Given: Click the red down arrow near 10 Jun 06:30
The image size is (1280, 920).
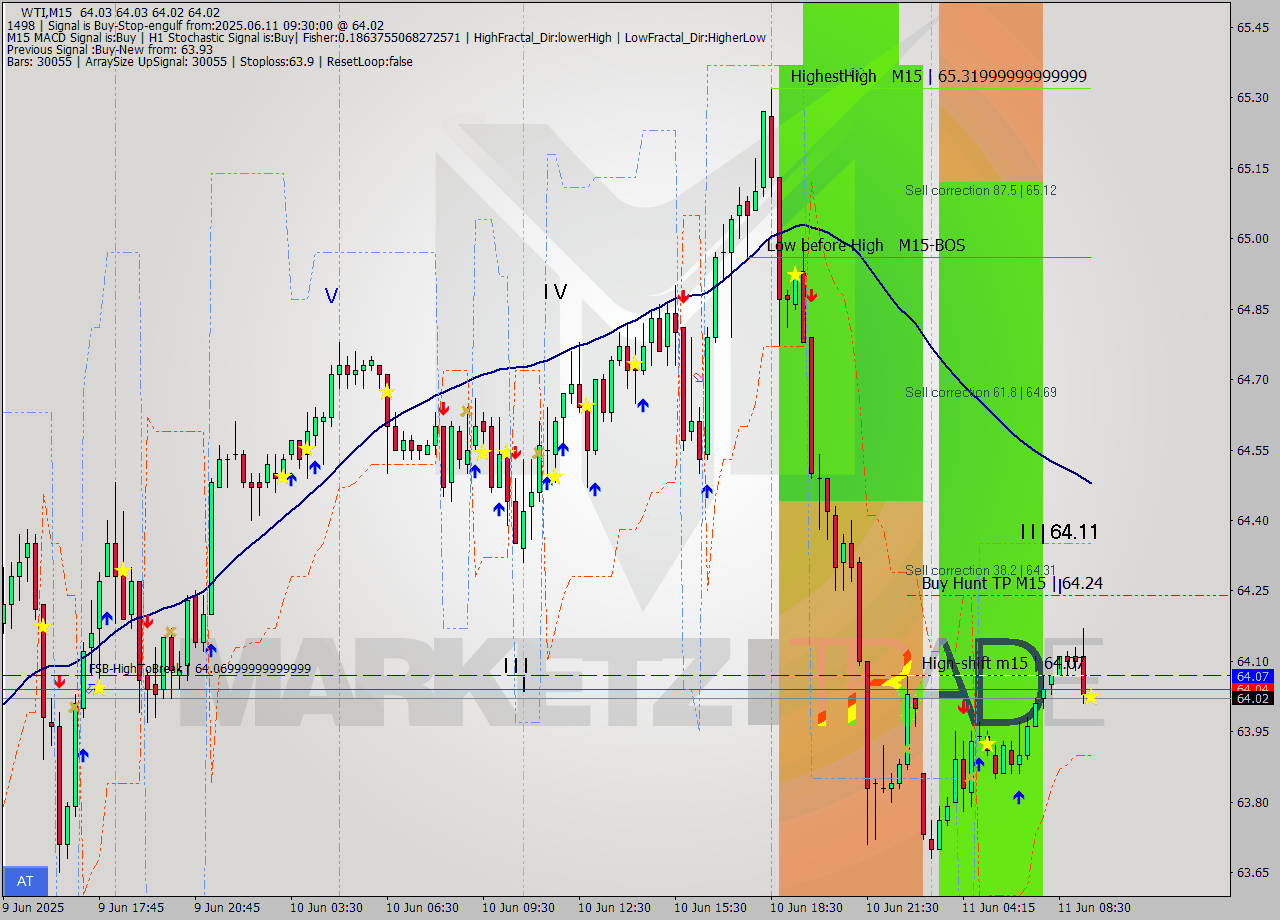Looking at the screenshot, I should pyautogui.click(x=444, y=408).
